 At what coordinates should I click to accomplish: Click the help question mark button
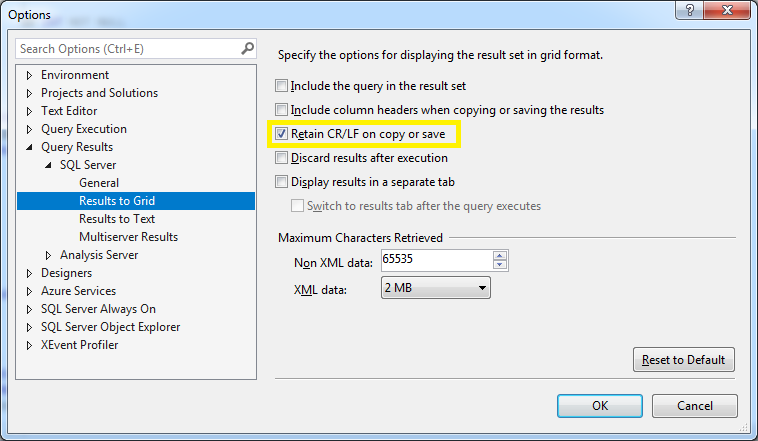[687, 11]
